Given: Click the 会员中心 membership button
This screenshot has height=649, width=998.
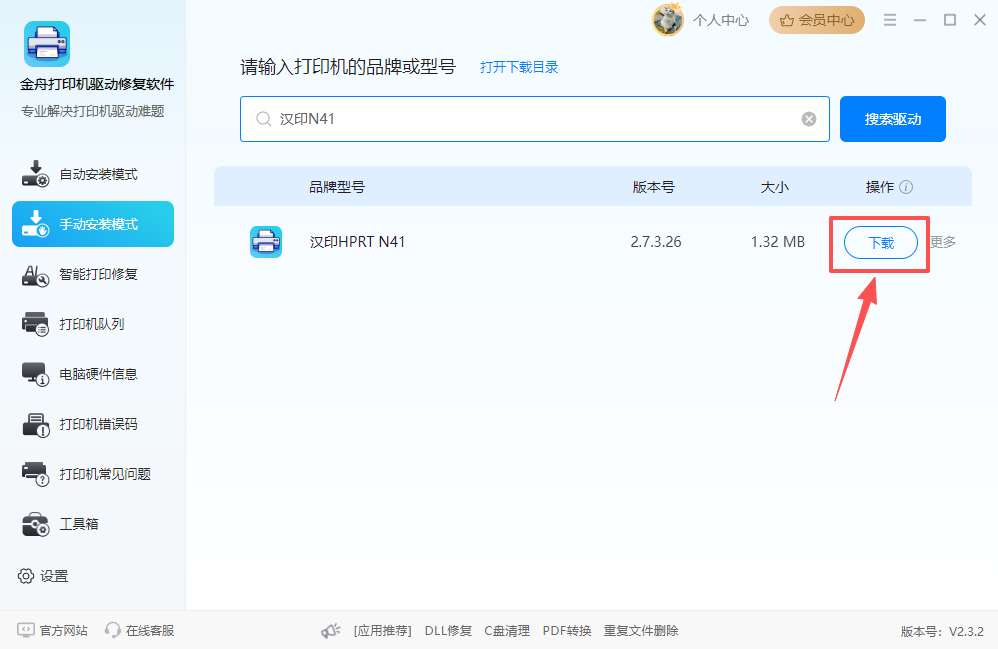Looking at the screenshot, I should coord(817,20).
